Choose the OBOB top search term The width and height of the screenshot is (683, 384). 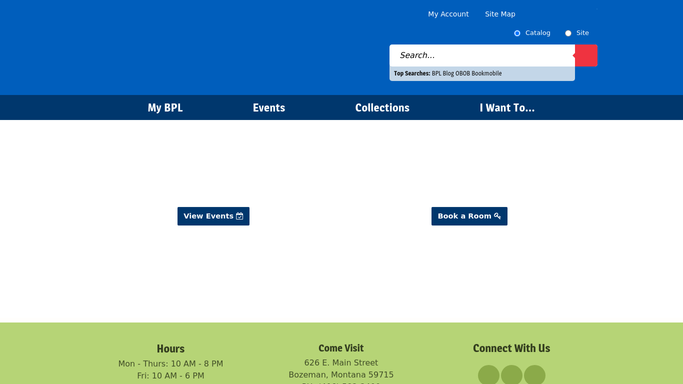pyautogui.click(x=463, y=74)
